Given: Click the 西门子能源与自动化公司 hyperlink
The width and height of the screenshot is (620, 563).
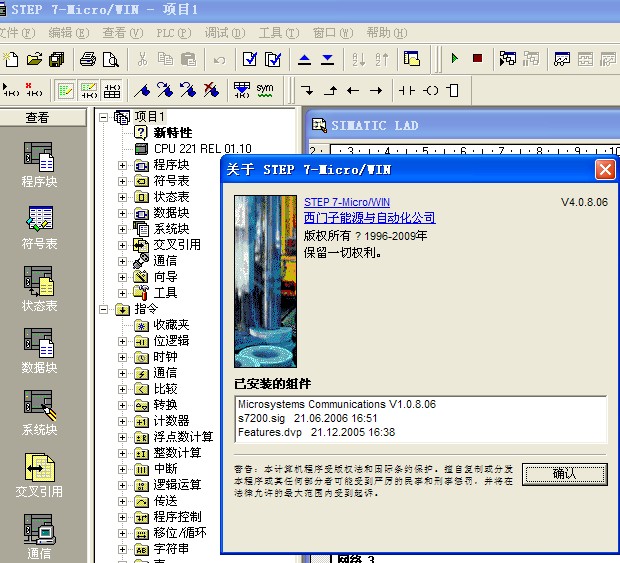Looking at the screenshot, I should 369,218.
